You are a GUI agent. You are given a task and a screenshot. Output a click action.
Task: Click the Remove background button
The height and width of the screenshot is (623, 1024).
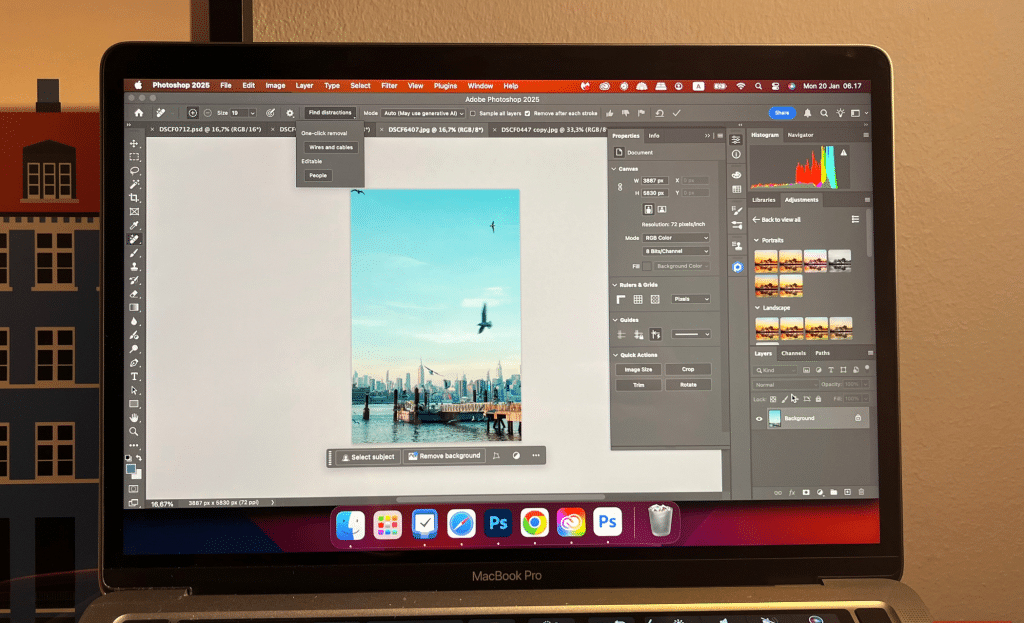[443, 456]
